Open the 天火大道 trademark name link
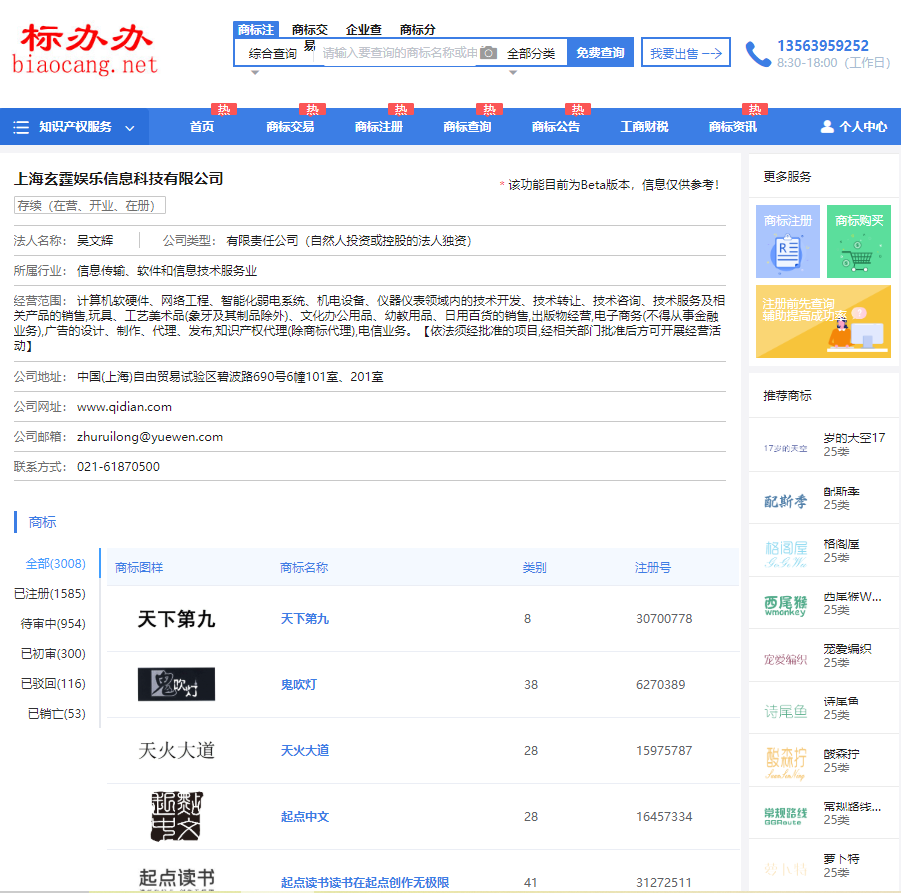The width and height of the screenshot is (901, 893). [x=305, y=750]
